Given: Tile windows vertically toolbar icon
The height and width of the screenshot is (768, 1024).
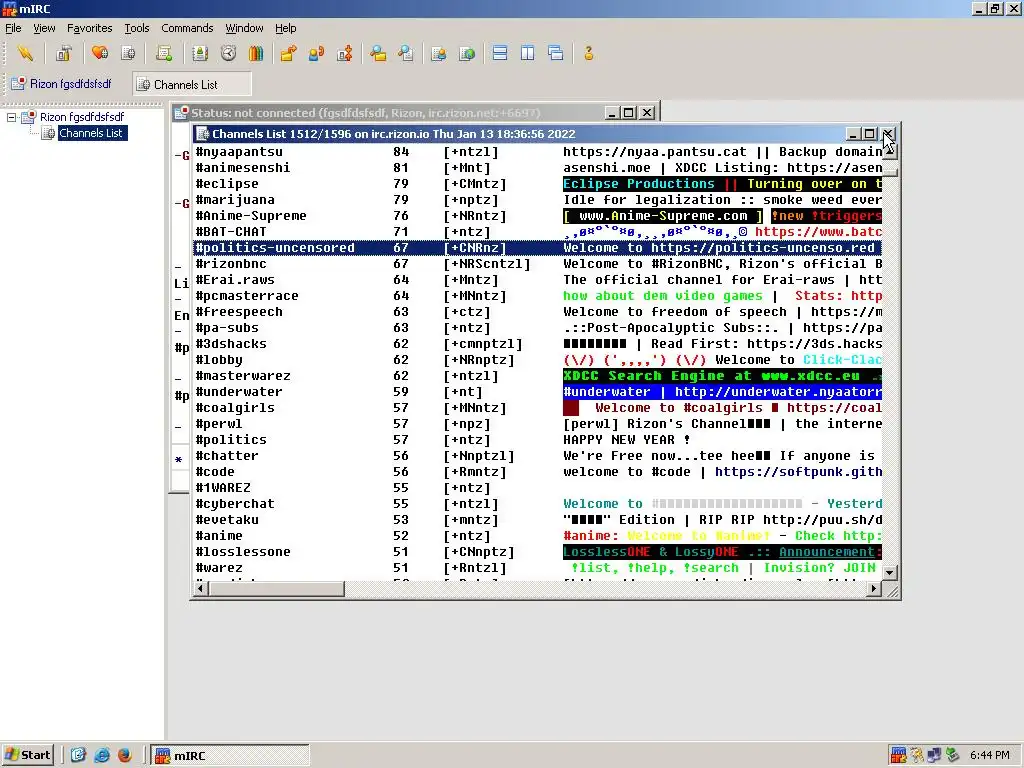Looking at the screenshot, I should click(x=528, y=54).
